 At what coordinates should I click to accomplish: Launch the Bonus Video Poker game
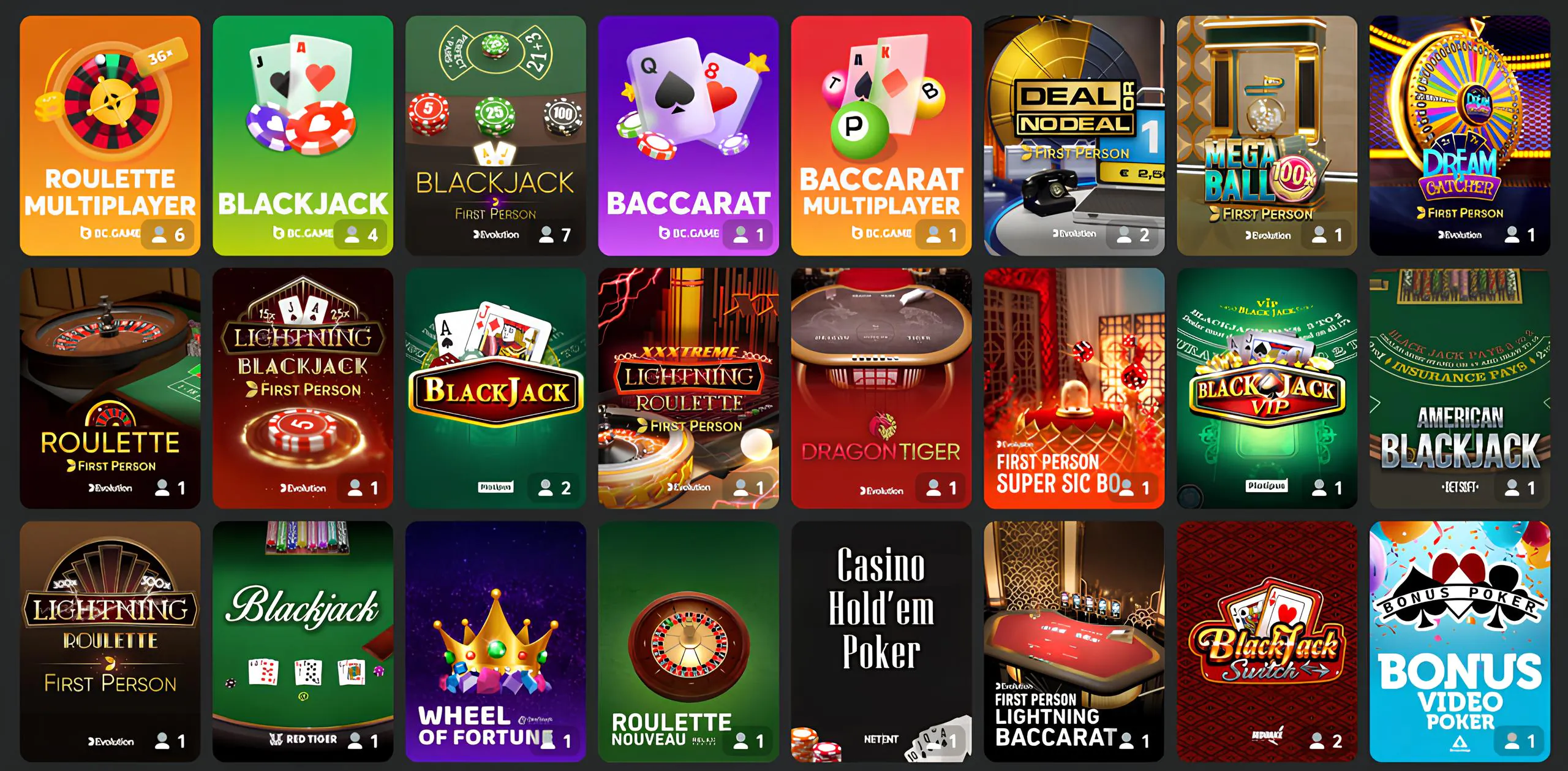[x=1460, y=642]
